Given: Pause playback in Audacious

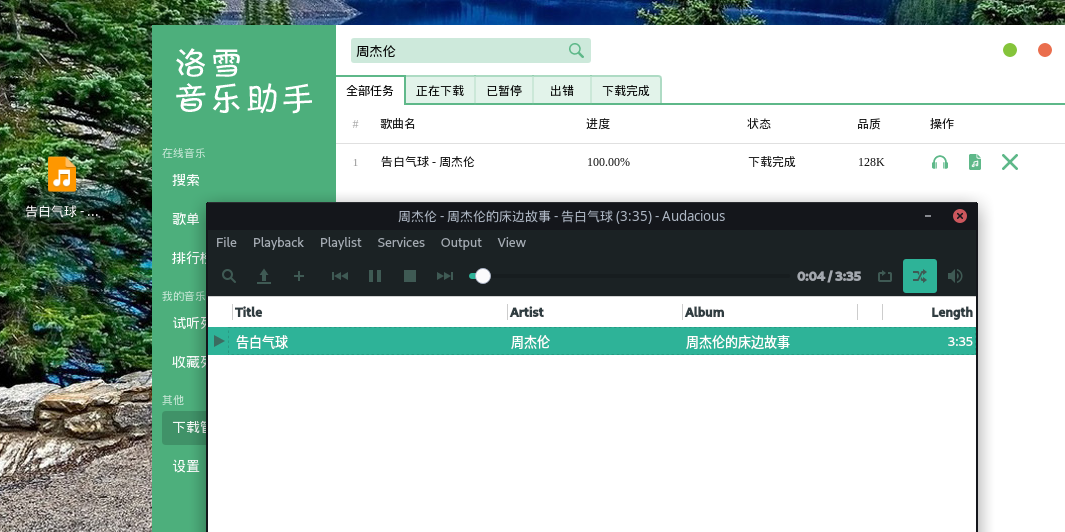Looking at the screenshot, I should (375, 276).
